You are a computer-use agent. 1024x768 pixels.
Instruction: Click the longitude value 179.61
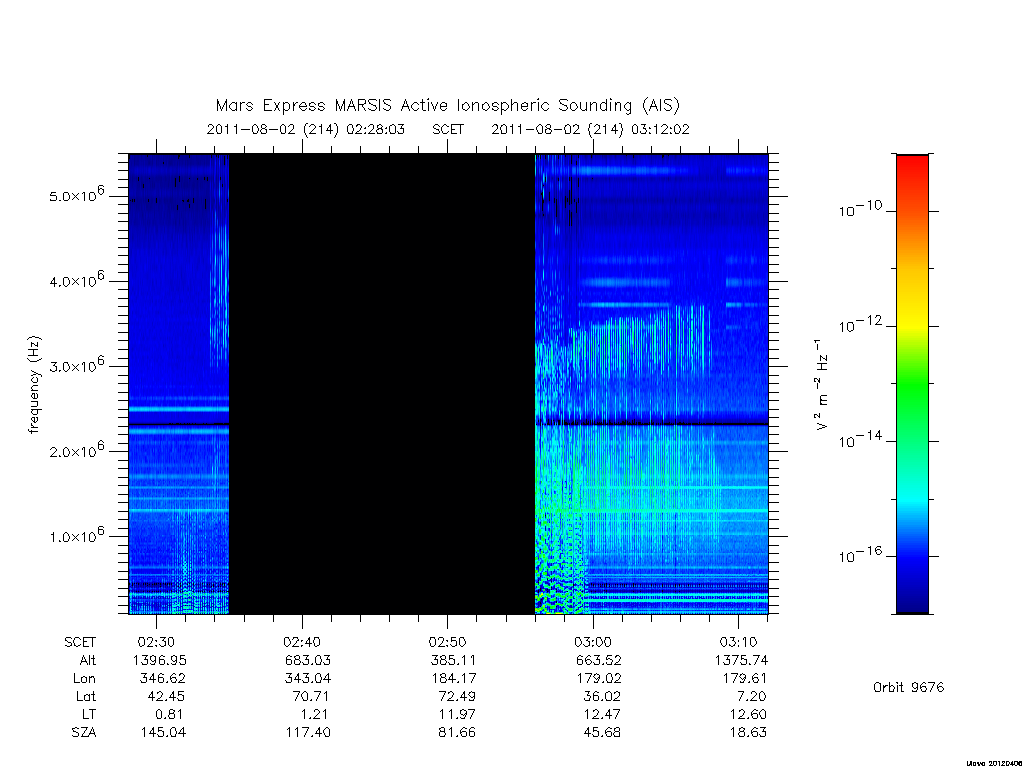pos(744,679)
